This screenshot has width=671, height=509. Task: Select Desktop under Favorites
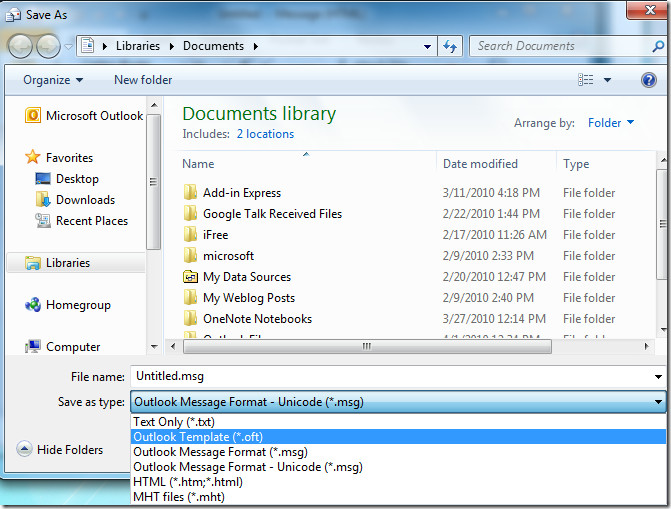(67, 179)
